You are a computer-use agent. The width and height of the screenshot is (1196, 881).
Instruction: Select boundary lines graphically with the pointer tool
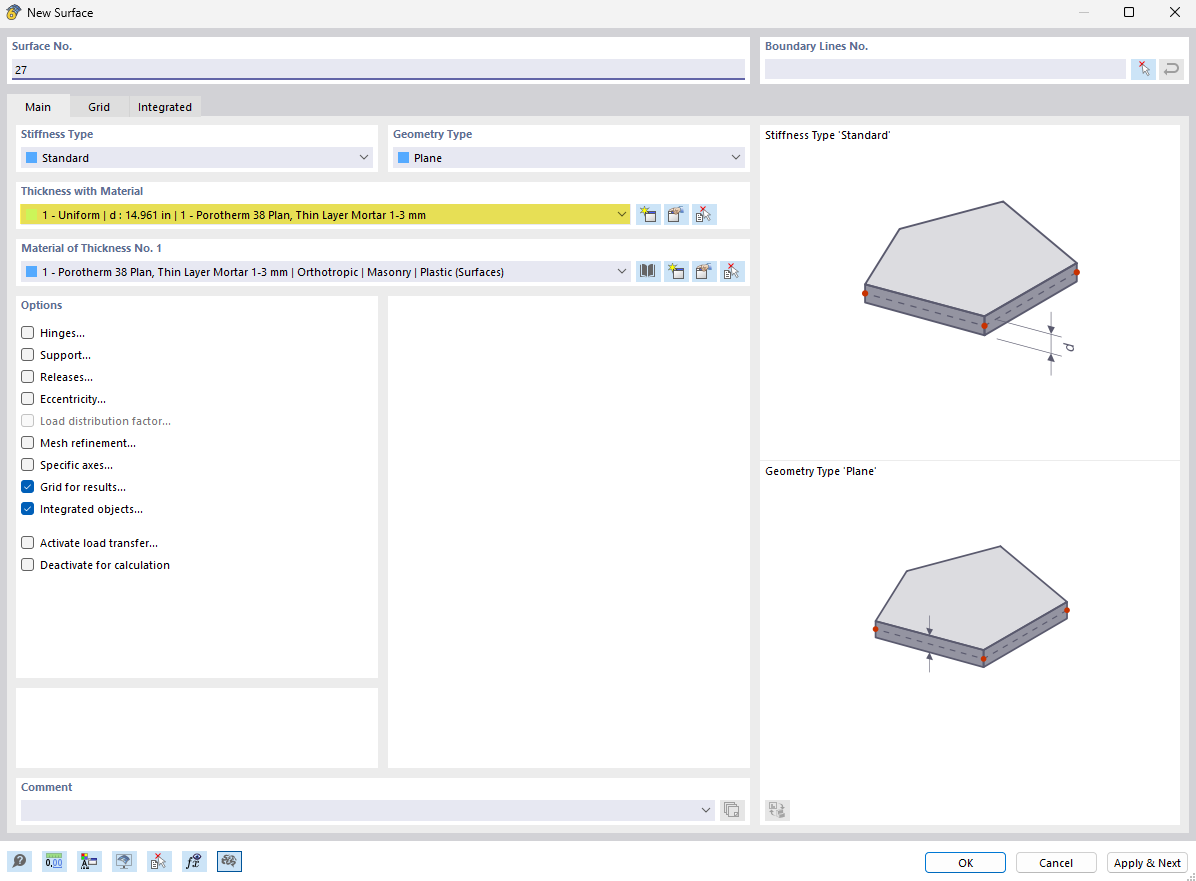(1143, 68)
